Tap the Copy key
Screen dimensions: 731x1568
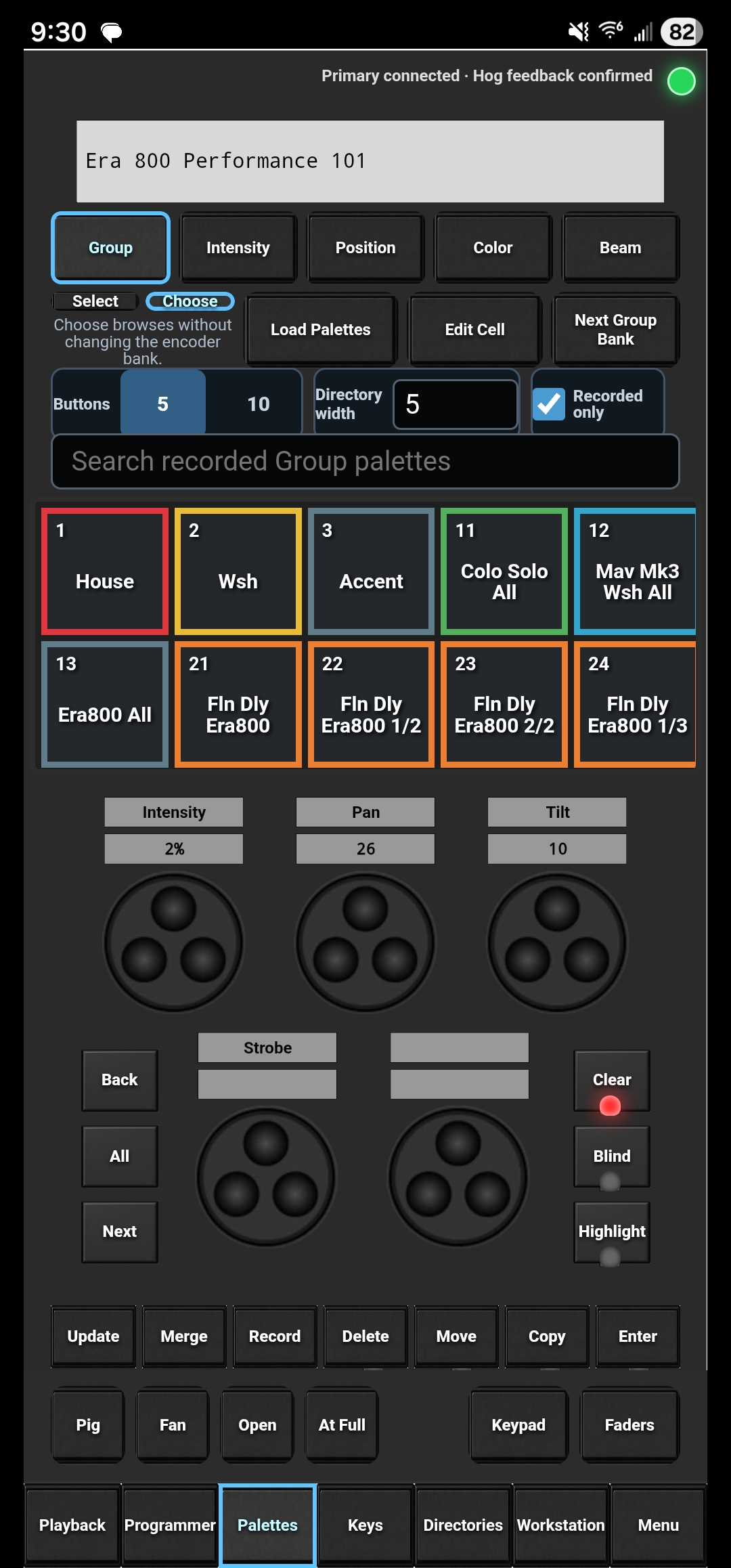point(547,1336)
